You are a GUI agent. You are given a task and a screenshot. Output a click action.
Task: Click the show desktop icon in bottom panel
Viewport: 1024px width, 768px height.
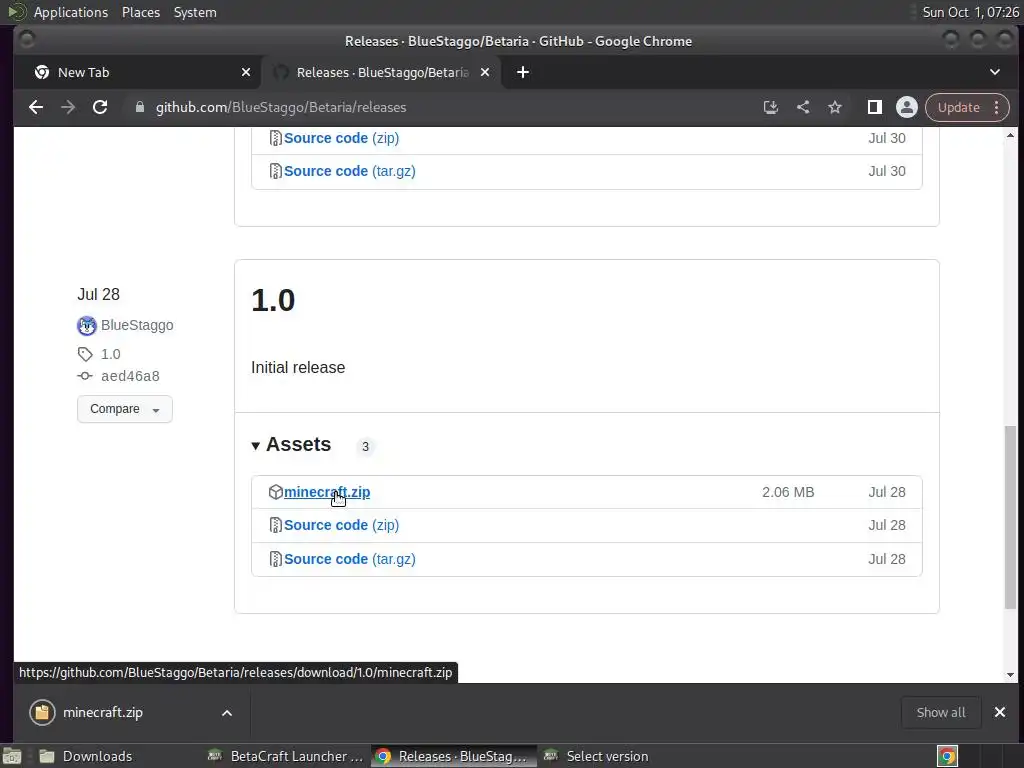(x=12, y=756)
